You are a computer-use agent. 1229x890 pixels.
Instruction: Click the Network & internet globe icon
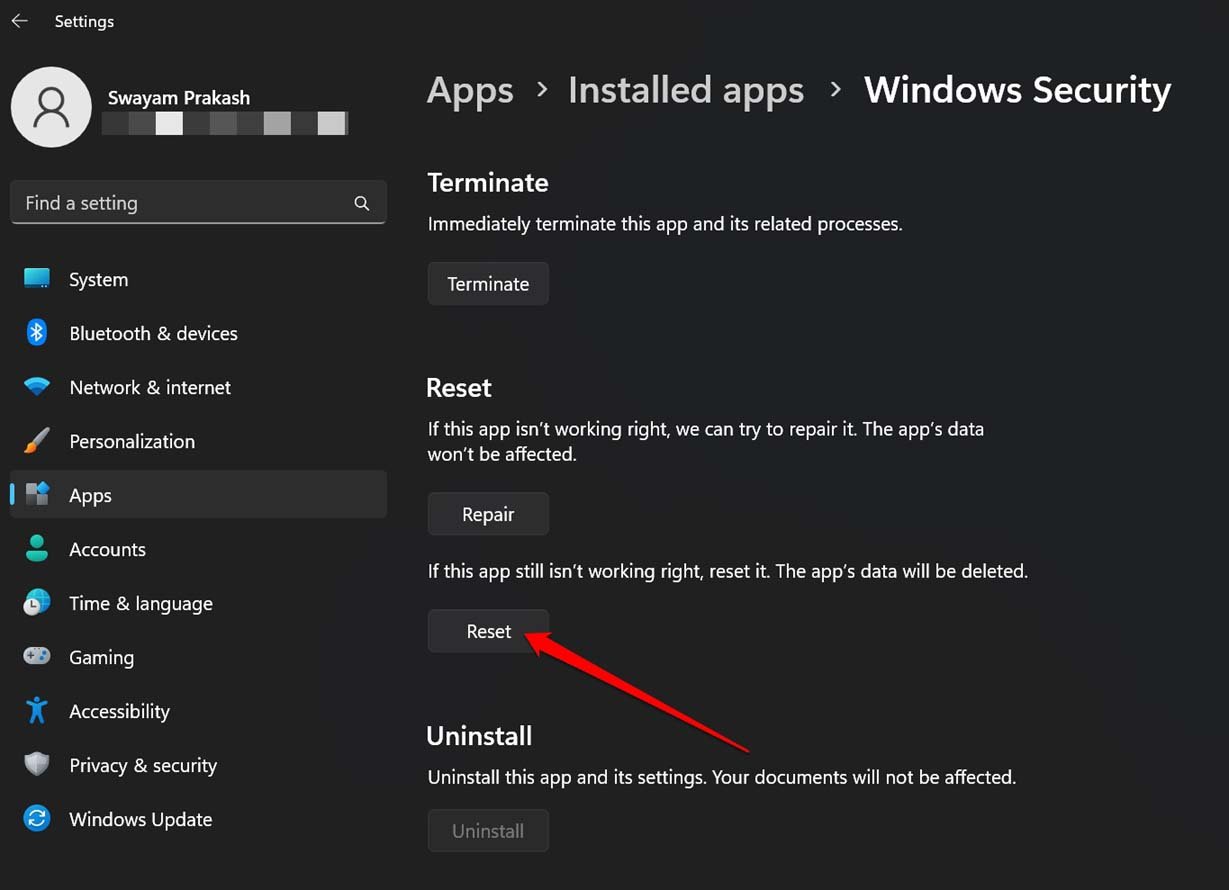(x=36, y=387)
